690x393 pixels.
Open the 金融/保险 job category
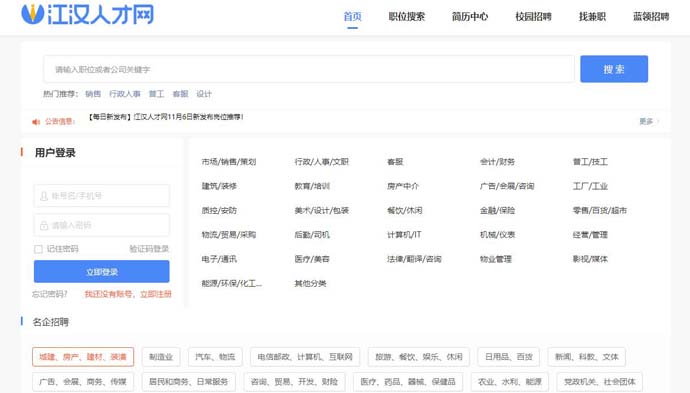497,210
